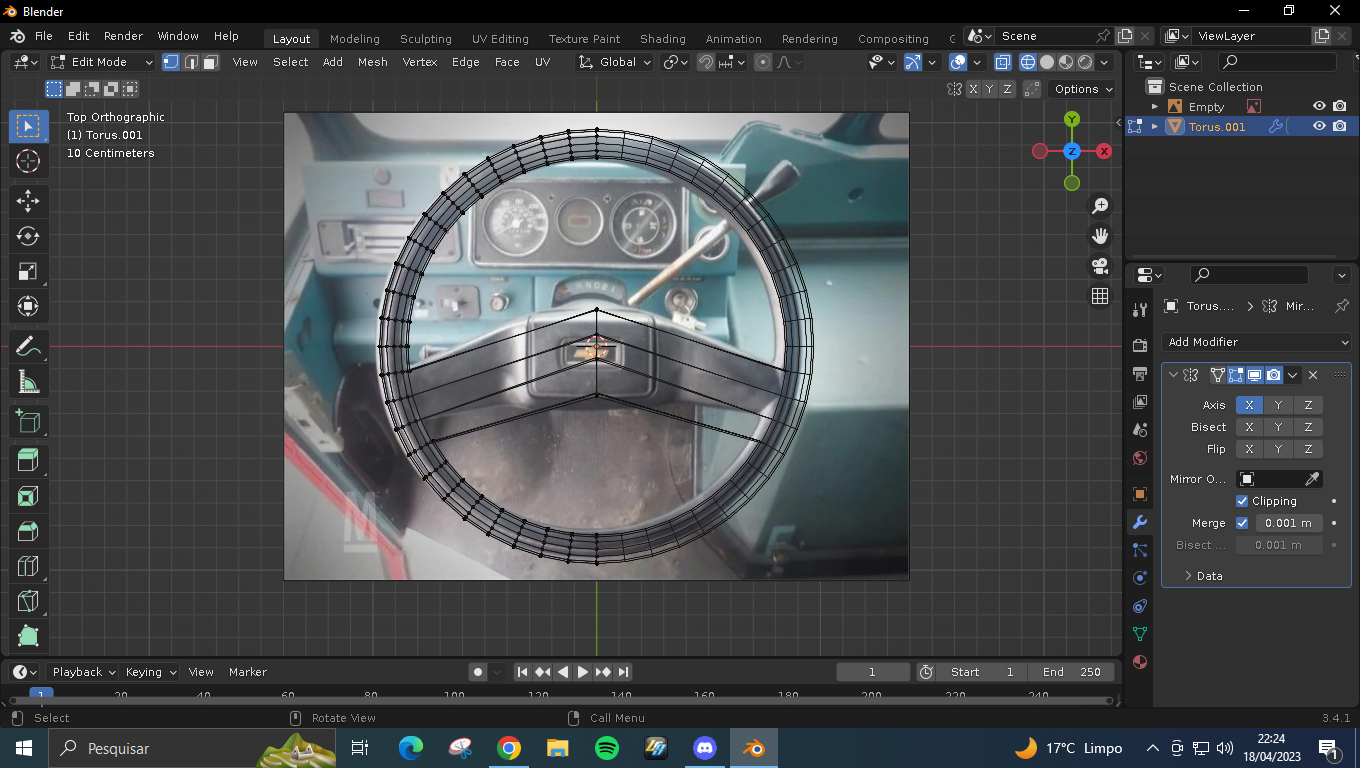
Task: Choose the Annotate pencil tool
Action: 28,346
